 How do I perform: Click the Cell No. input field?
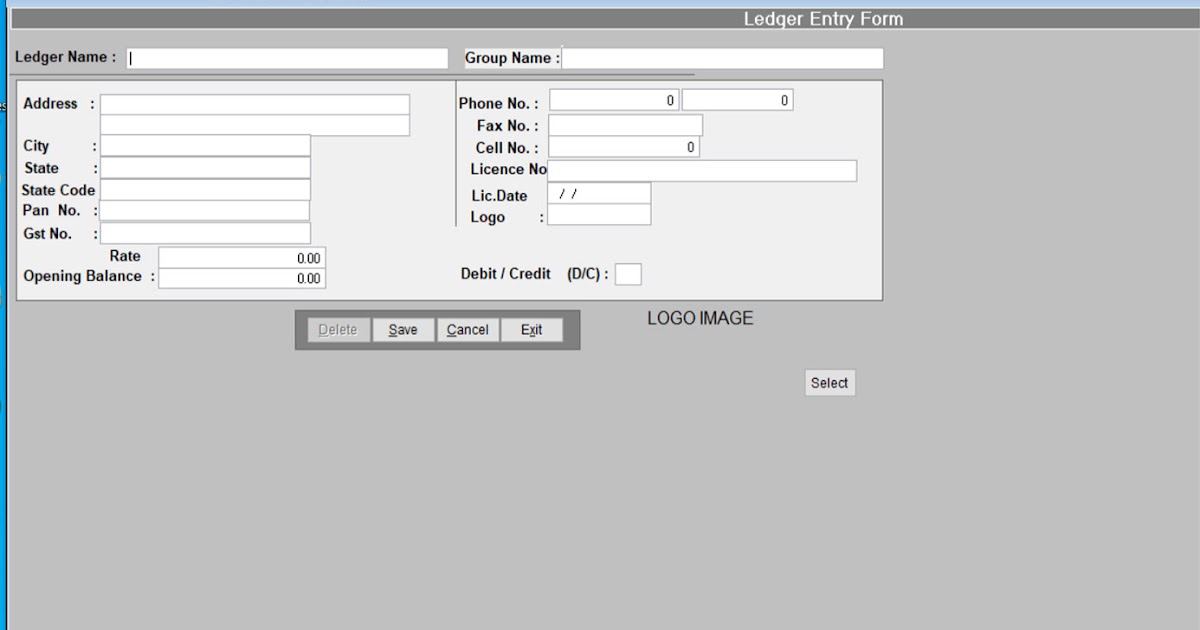pos(623,146)
